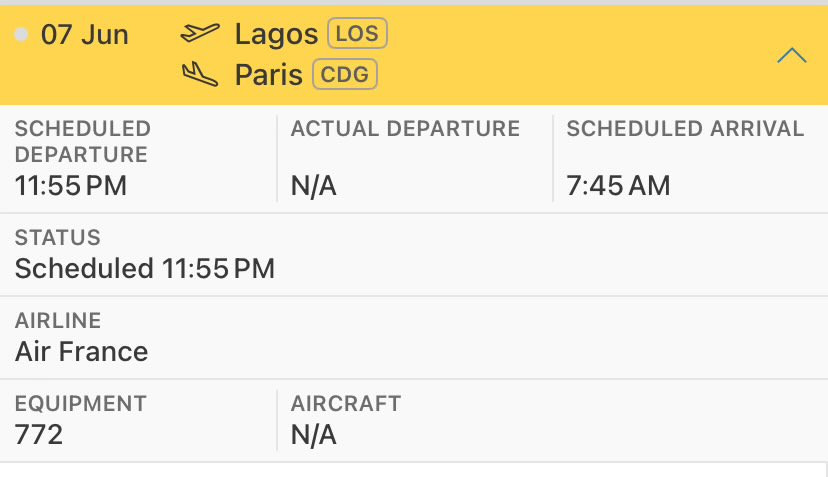This screenshot has height=477, width=828.
Task: Click the equipment code 772
Action: pos(39,434)
